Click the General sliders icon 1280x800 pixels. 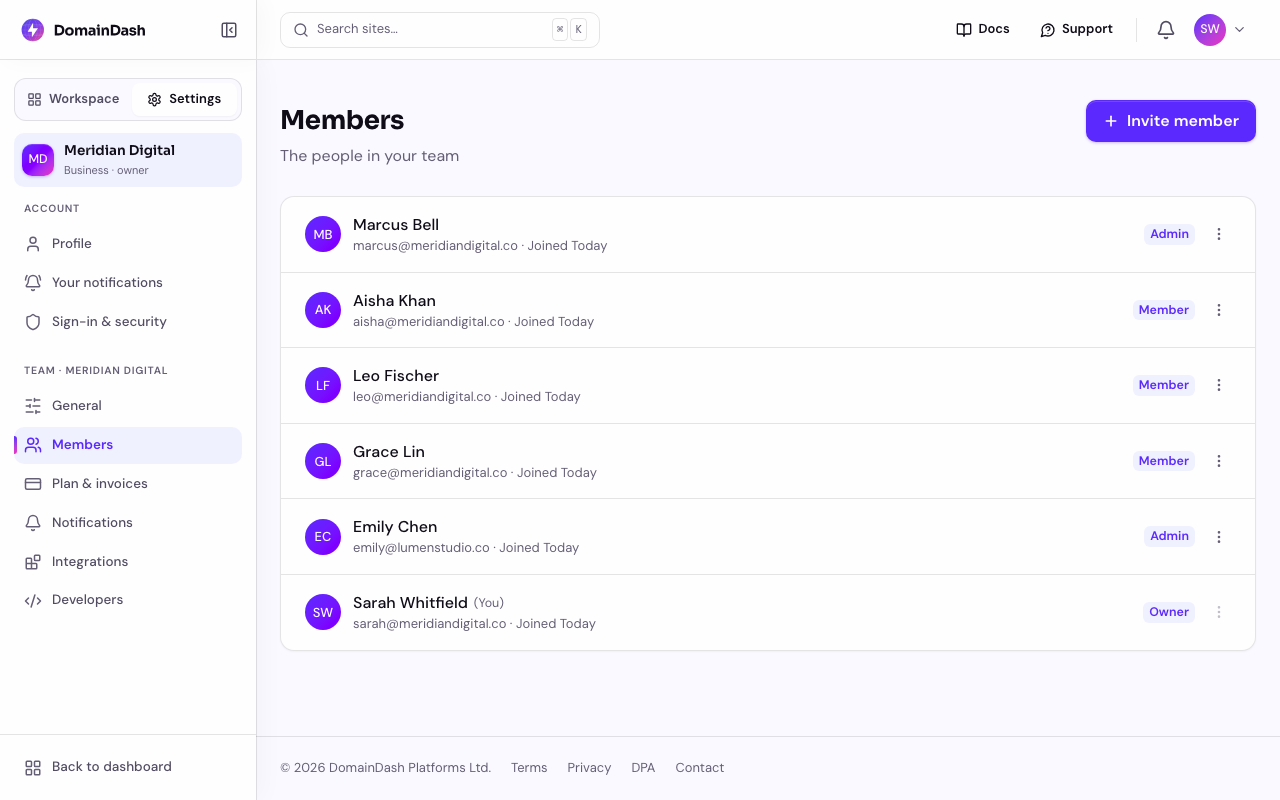(x=33, y=406)
